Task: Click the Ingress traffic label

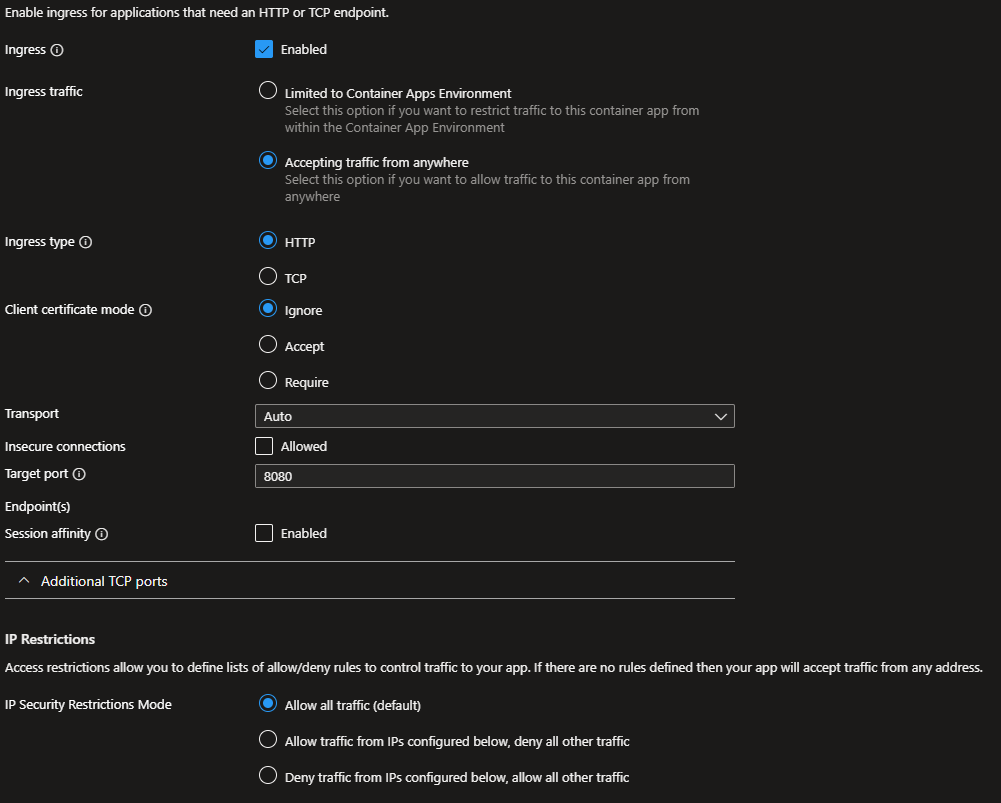Action: click(x=43, y=91)
